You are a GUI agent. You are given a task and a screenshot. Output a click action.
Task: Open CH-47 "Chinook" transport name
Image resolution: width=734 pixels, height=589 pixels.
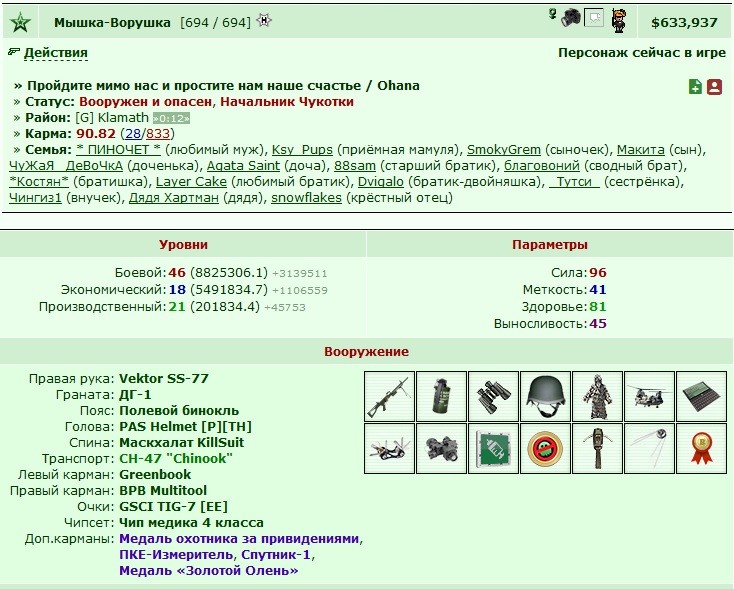(176, 458)
